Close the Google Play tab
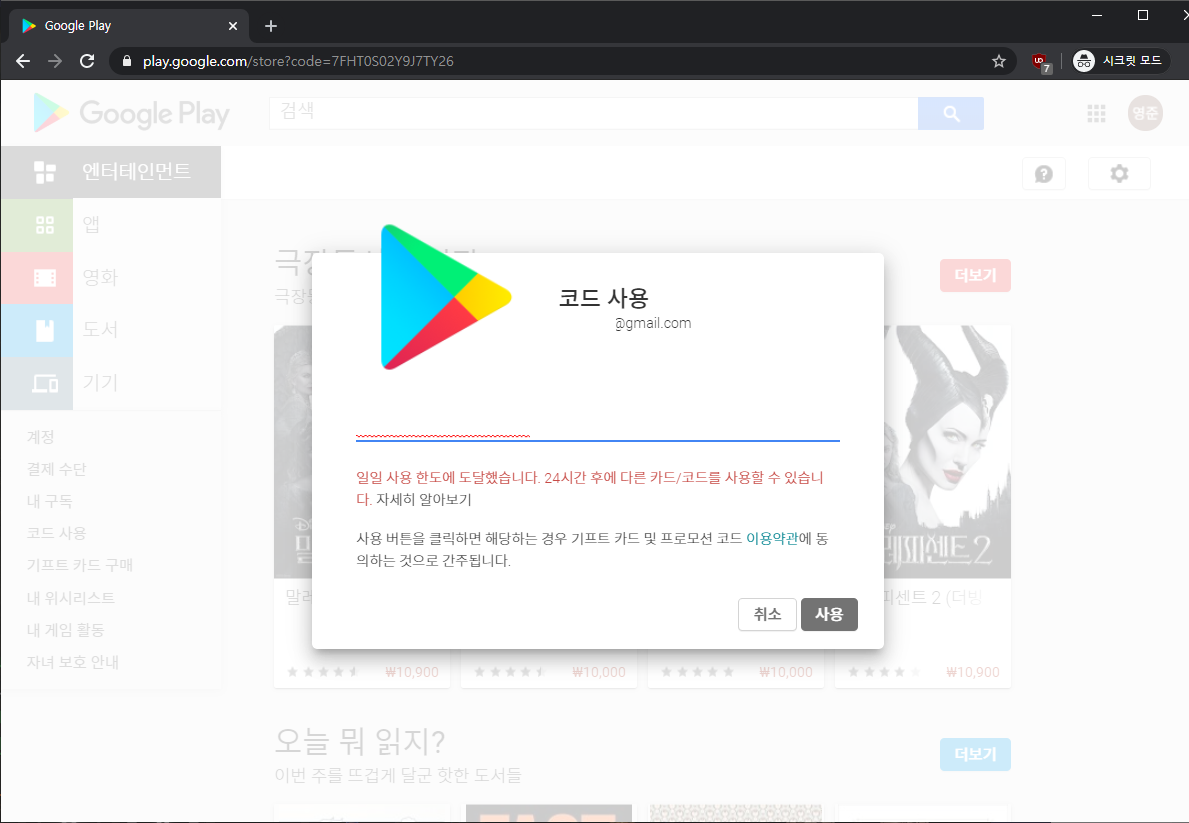Screen dimensions: 1189x823 233,26
